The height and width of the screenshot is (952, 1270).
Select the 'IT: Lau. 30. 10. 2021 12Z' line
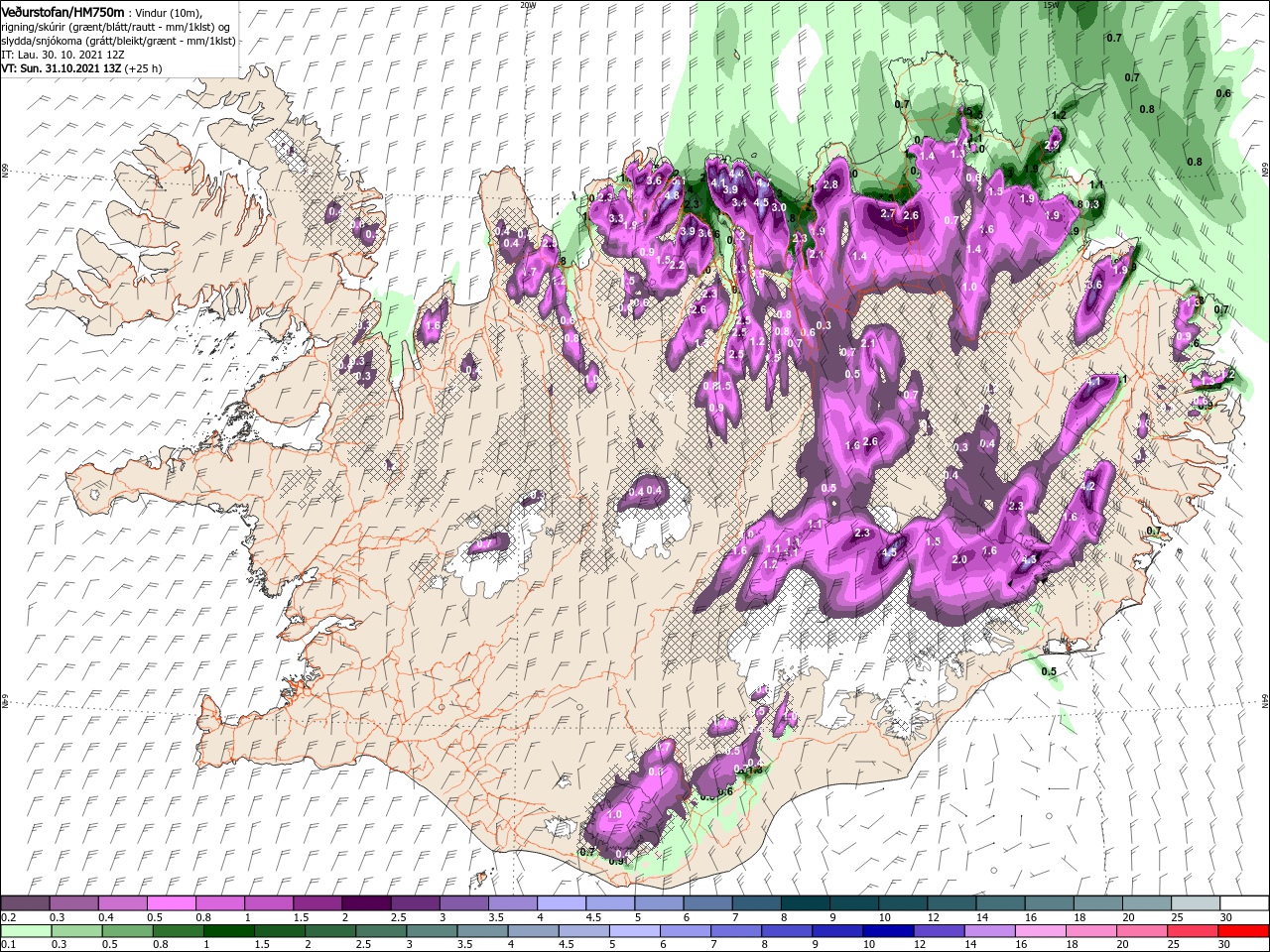pyautogui.click(x=63, y=55)
